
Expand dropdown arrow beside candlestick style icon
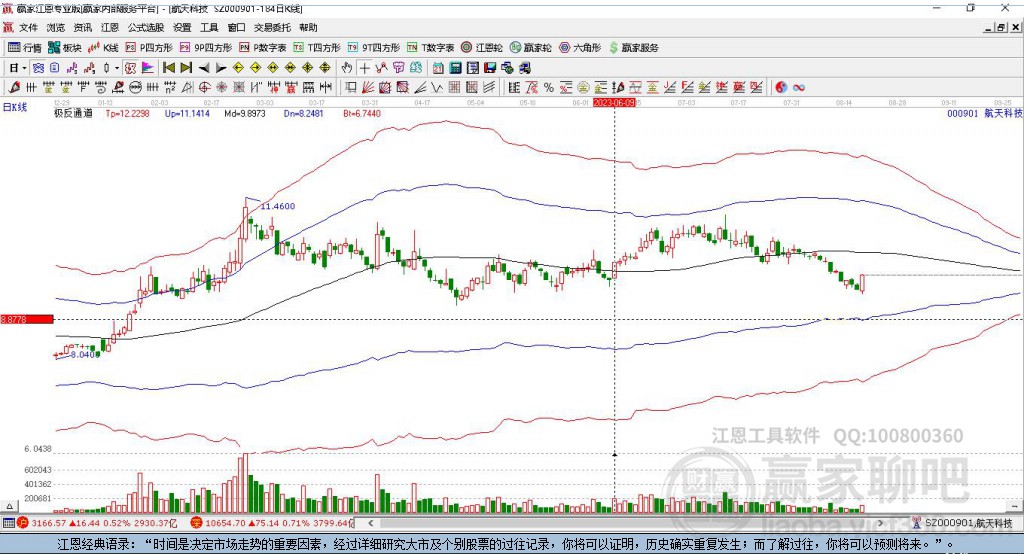117,68
